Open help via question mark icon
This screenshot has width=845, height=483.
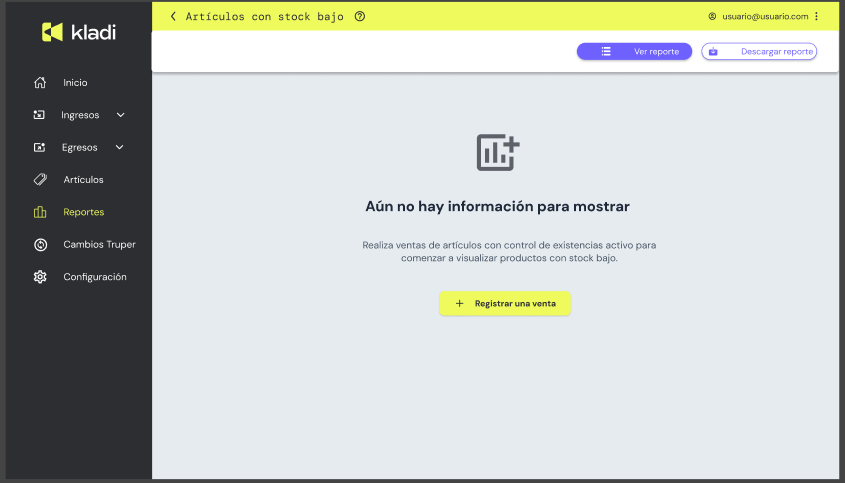360,16
